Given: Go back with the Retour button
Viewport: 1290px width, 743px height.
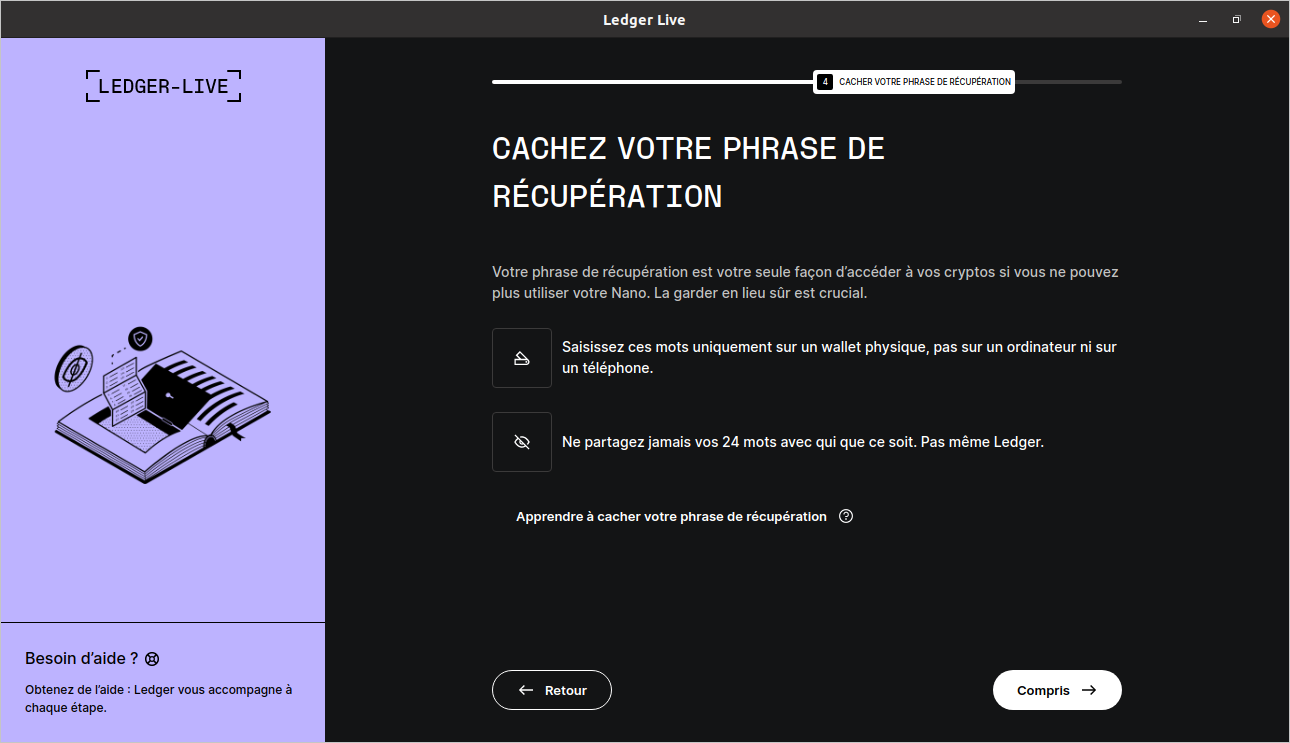Looking at the screenshot, I should [551, 690].
